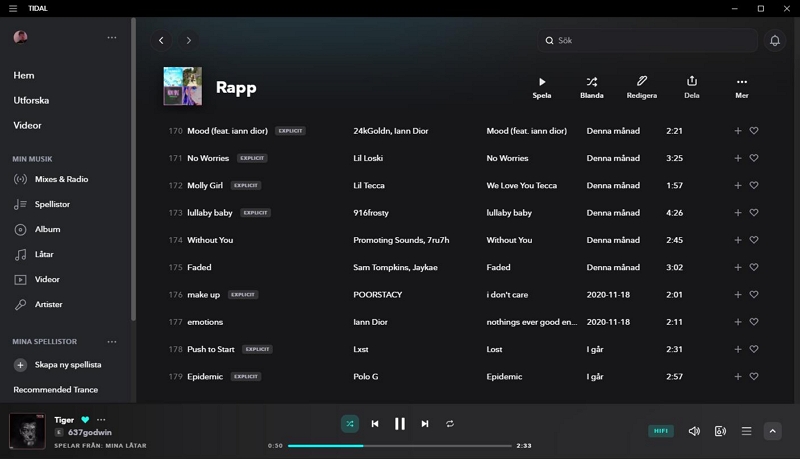The width and height of the screenshot is (800, 459).
Task: Toggle repeat mode in the player bar
Action: point(450,424)
